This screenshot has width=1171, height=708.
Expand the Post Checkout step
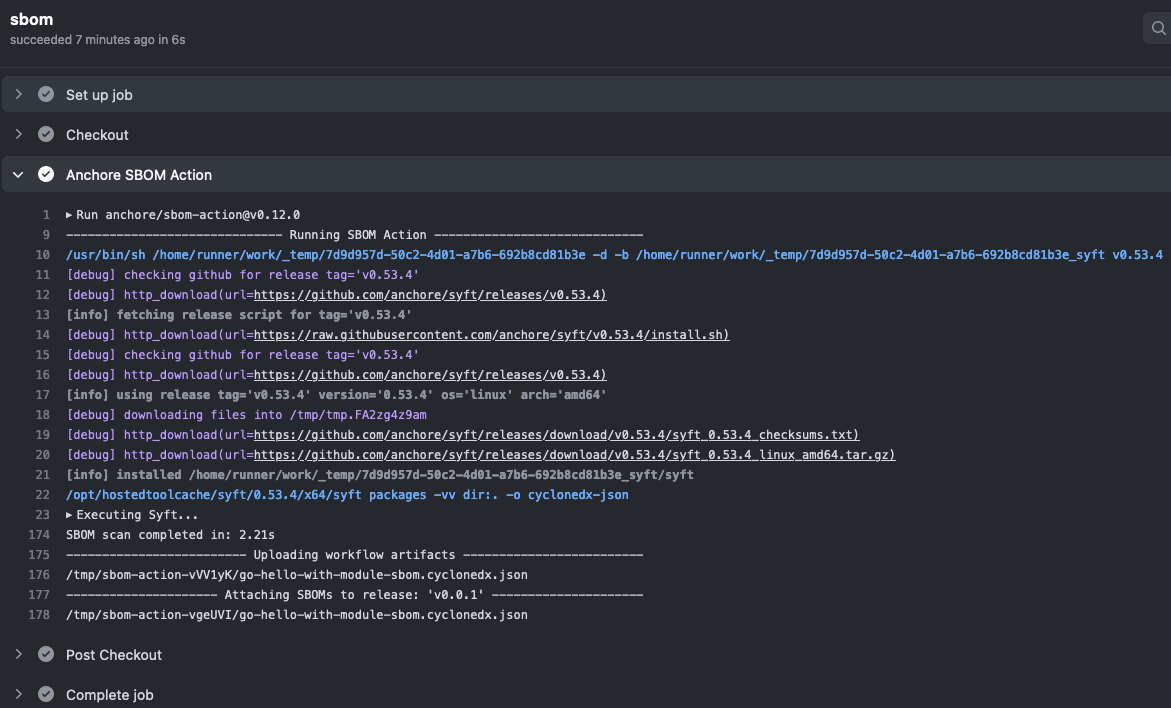point(18,654)
